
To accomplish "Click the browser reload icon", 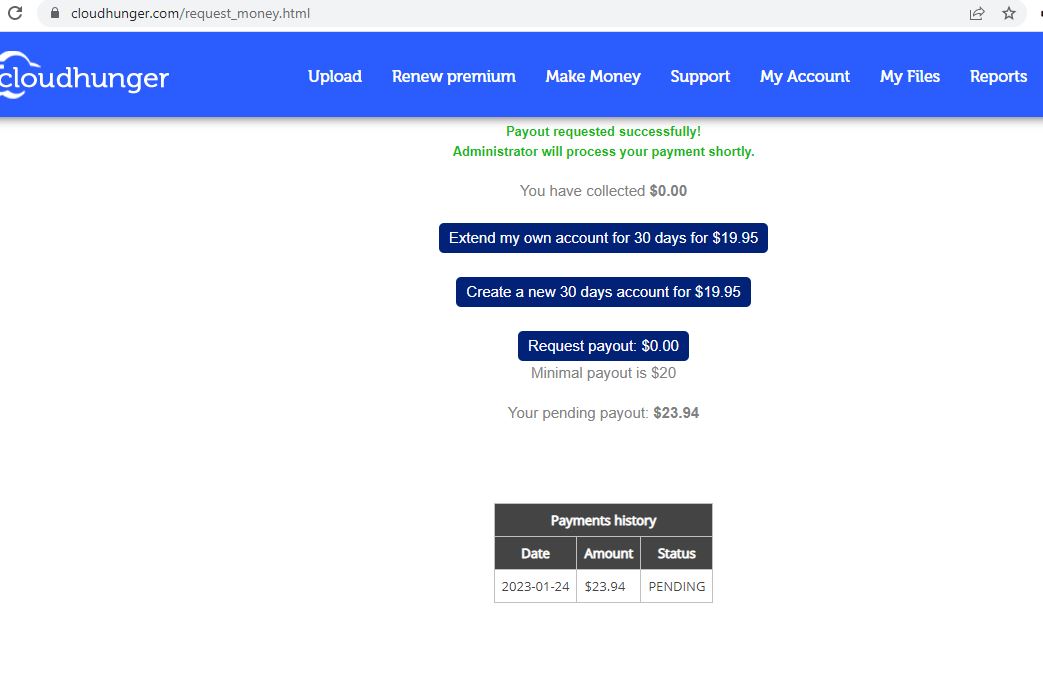I will click(15, 13).
